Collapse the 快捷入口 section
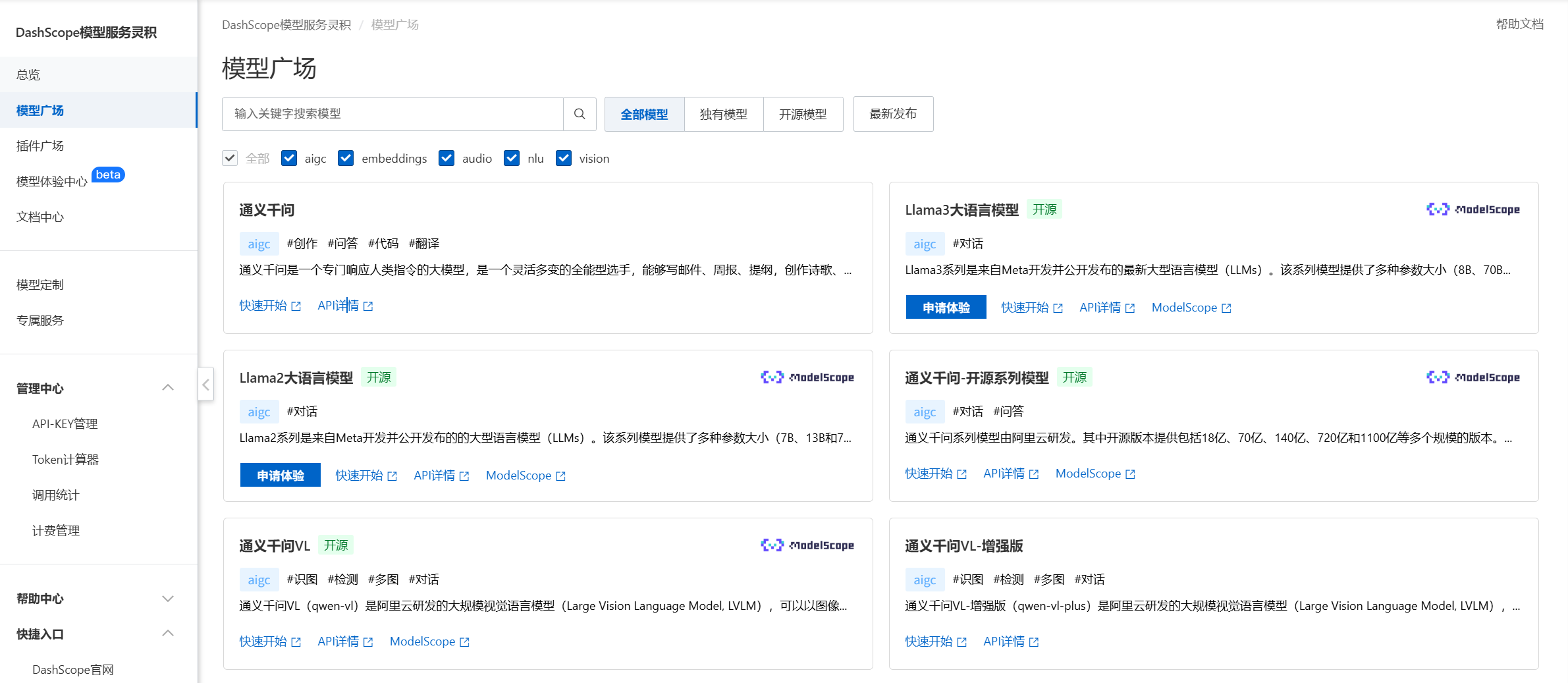The width and height of the screenshot is (1568, 683). click(x=168, y=634)
